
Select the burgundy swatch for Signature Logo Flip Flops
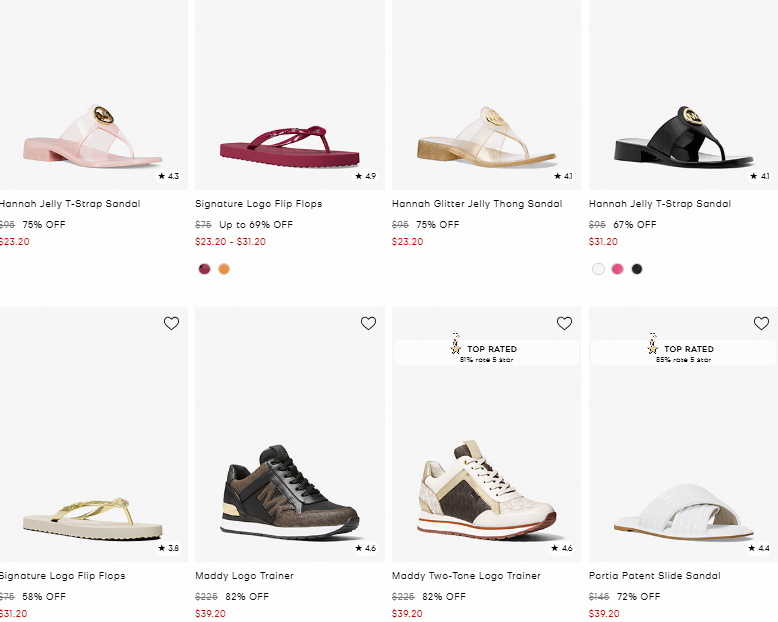coord(205,269)
